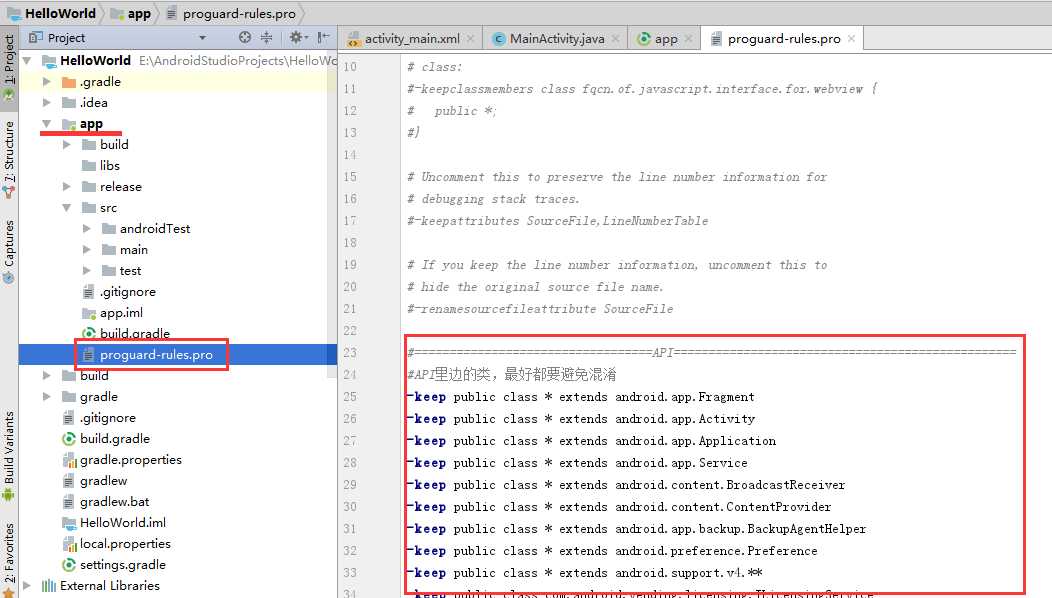Click the renamesourcefileattribute comment line
The width and height of the screenshot is (1052, 598).
(540, 309)
